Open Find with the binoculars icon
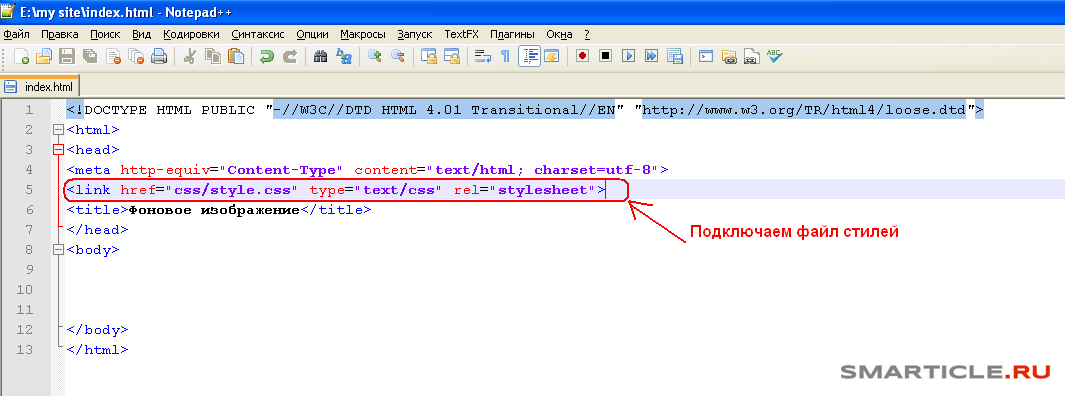 coord(321,56)
